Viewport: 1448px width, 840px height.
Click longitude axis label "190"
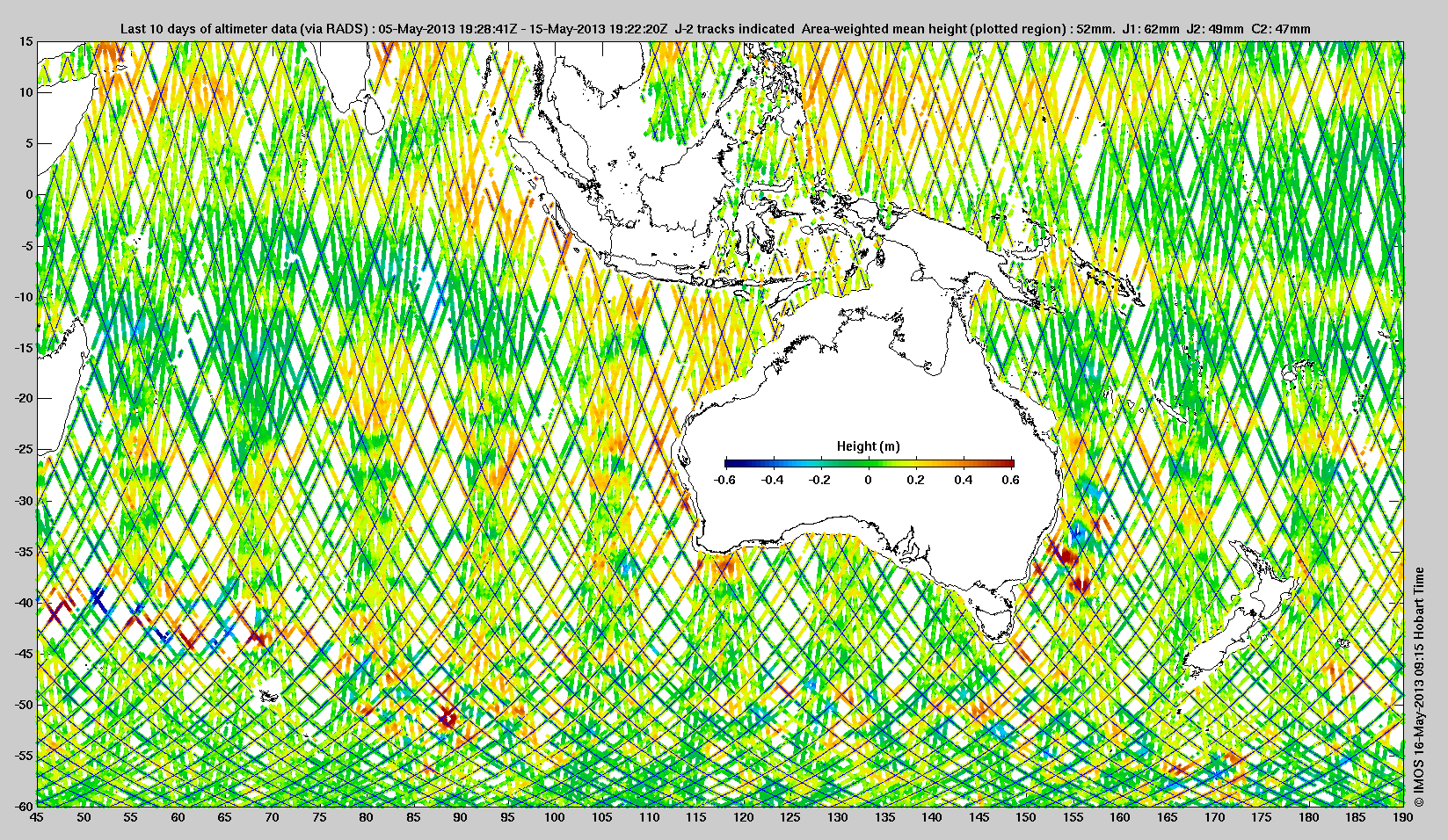click(1402, 817)
